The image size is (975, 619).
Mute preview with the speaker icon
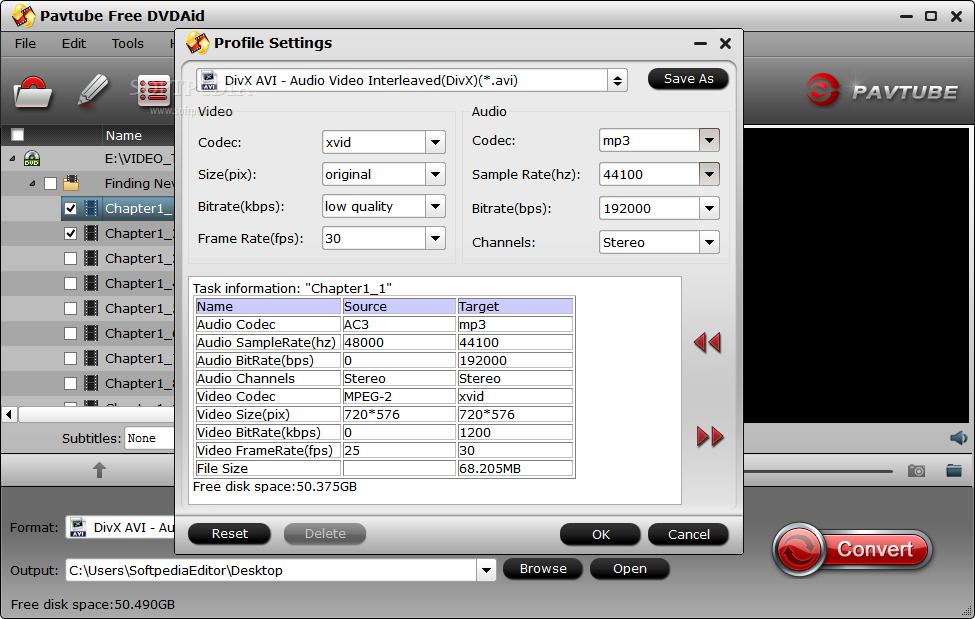tap(958, 438)
